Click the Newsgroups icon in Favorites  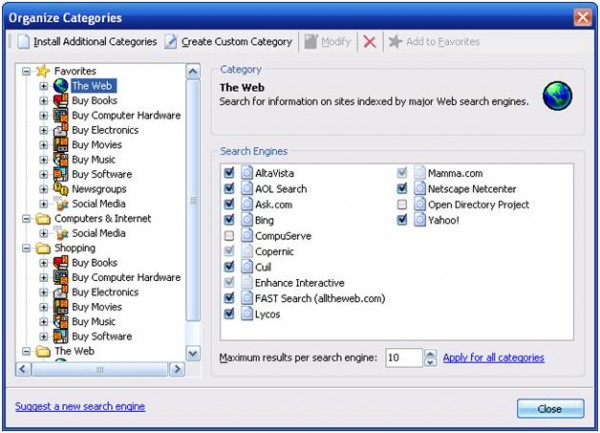click(x=60, y=189)
